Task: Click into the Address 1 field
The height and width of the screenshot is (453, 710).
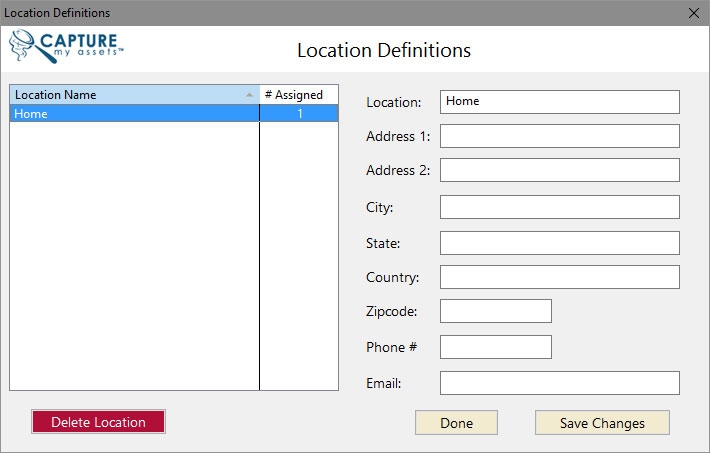Action: click(559, 136)
